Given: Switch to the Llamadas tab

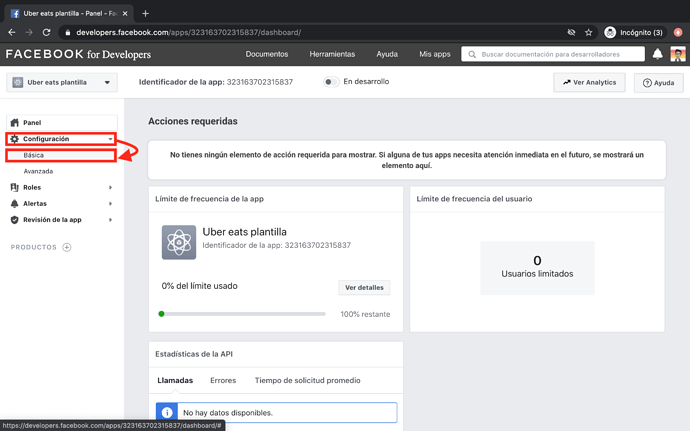Looking at the screenshot, I should point(175,380).
